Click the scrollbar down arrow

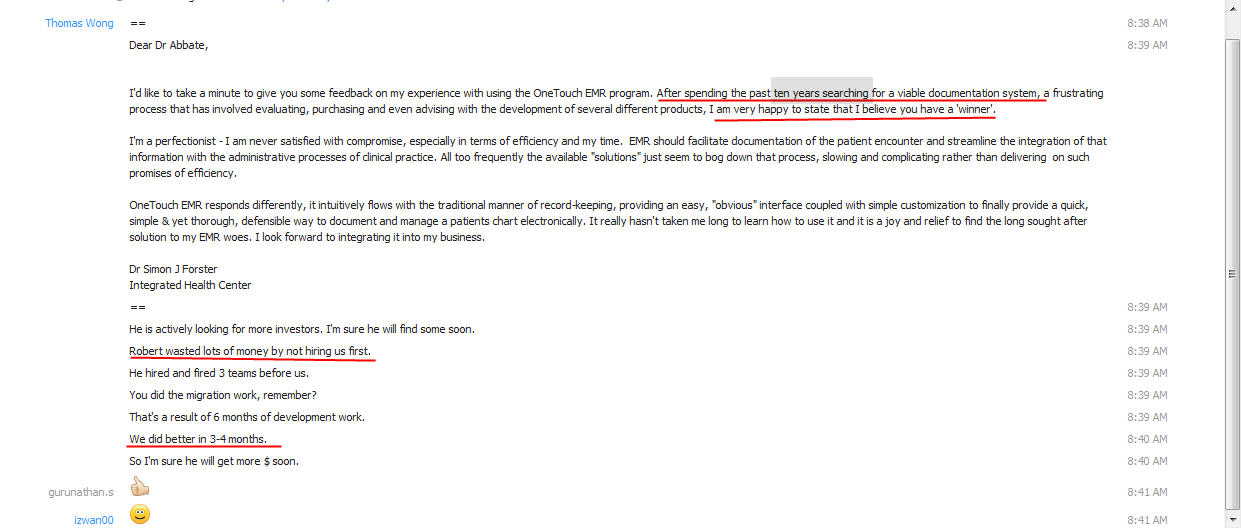pyautogui.click(x=1232, y=520)
